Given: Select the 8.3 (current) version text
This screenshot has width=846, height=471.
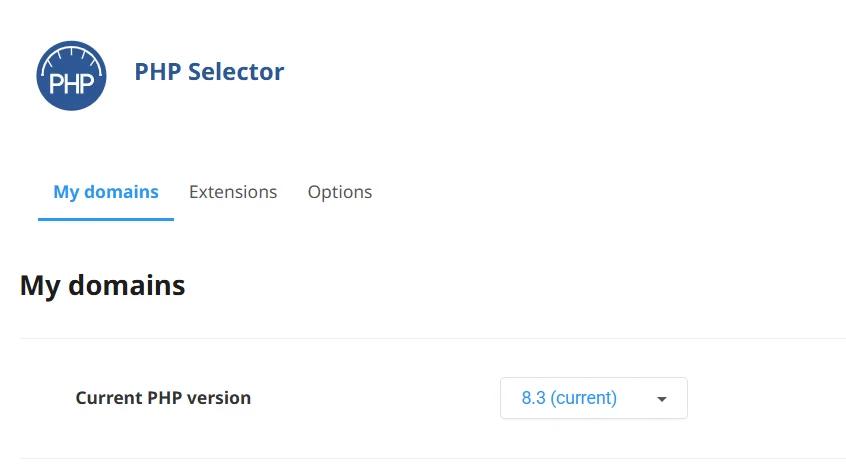Looking at the screenshot, I should [569, 398].
